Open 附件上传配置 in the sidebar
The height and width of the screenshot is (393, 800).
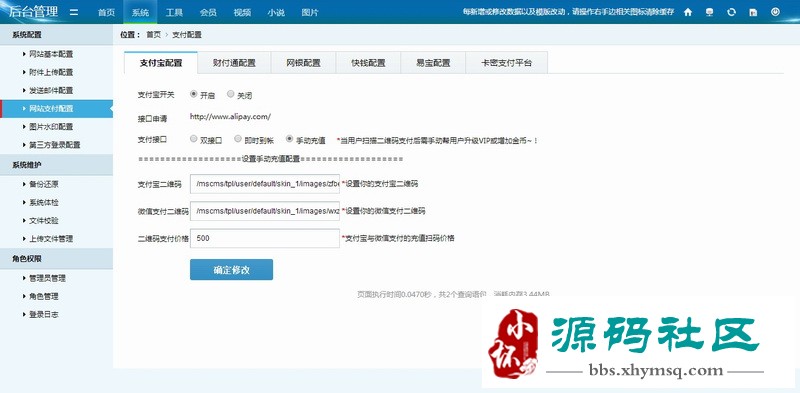(x=51, y=72)
